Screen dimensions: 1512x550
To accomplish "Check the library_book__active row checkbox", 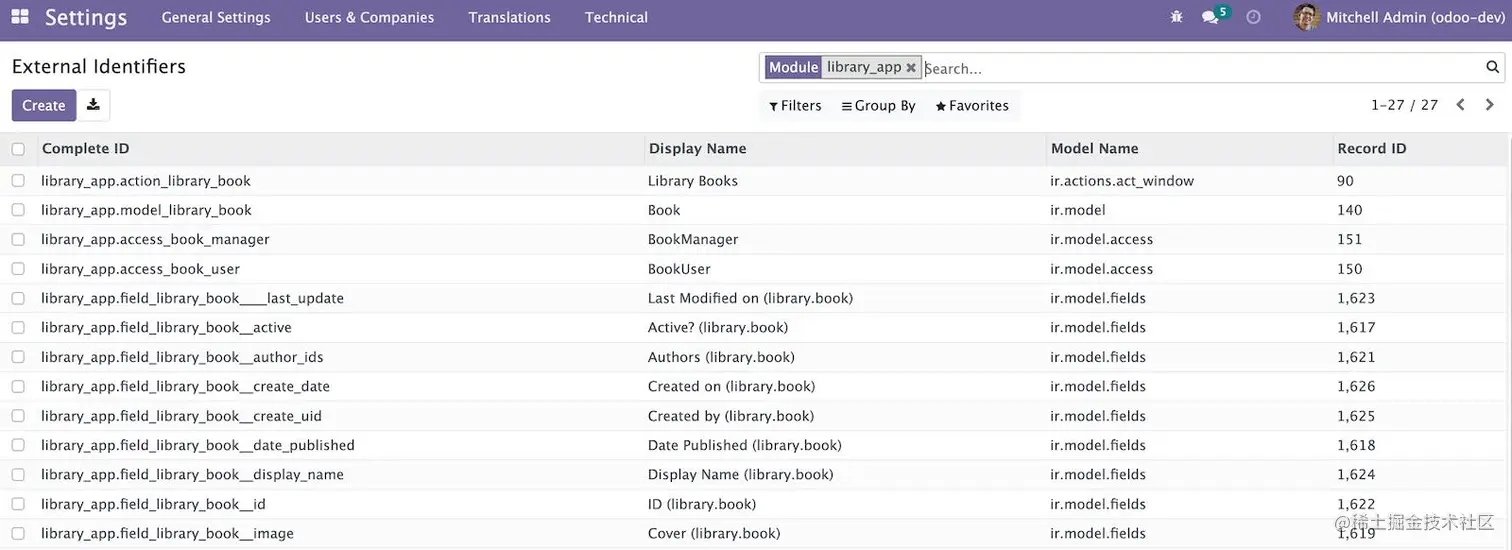I will [x=18, y=328].
